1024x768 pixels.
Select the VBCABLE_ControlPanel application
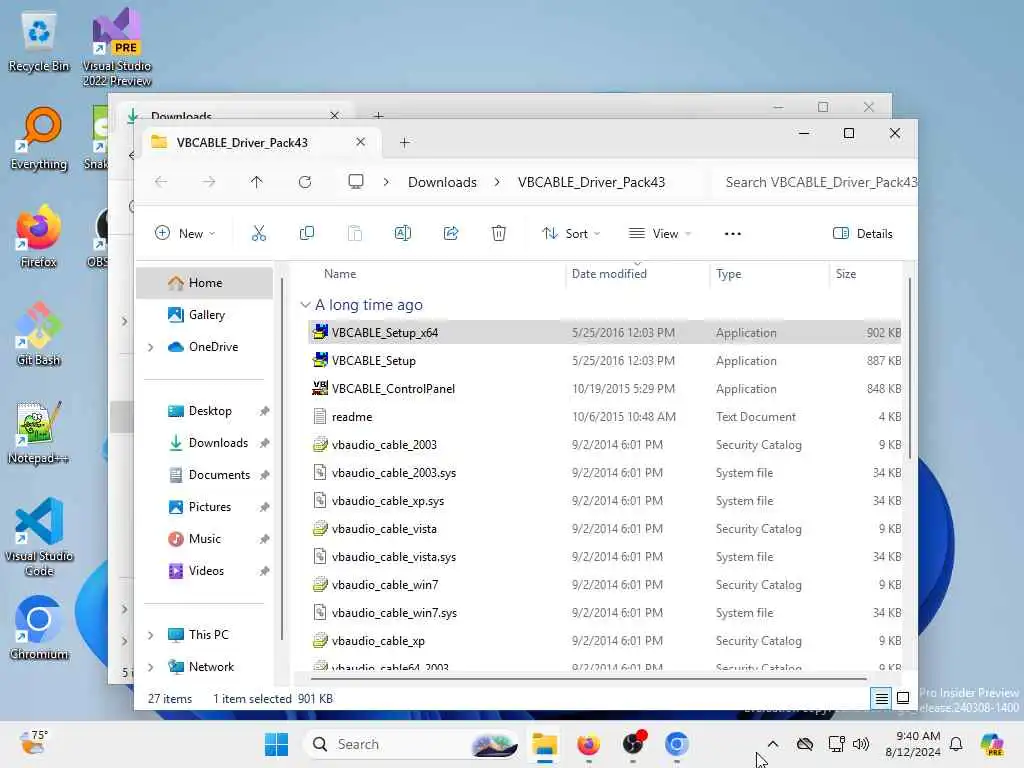pos(604,389)
